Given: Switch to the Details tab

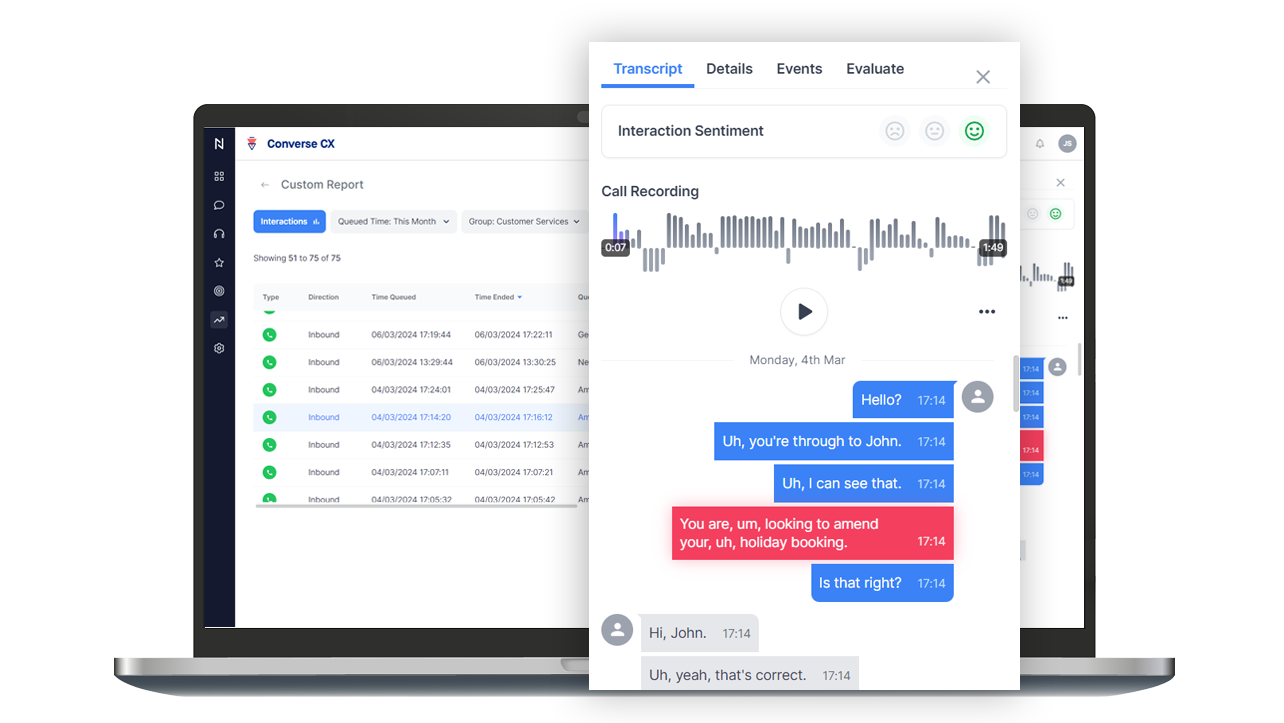Looking at the screenshot, I should pyautogui.click(x=729, y=68).
